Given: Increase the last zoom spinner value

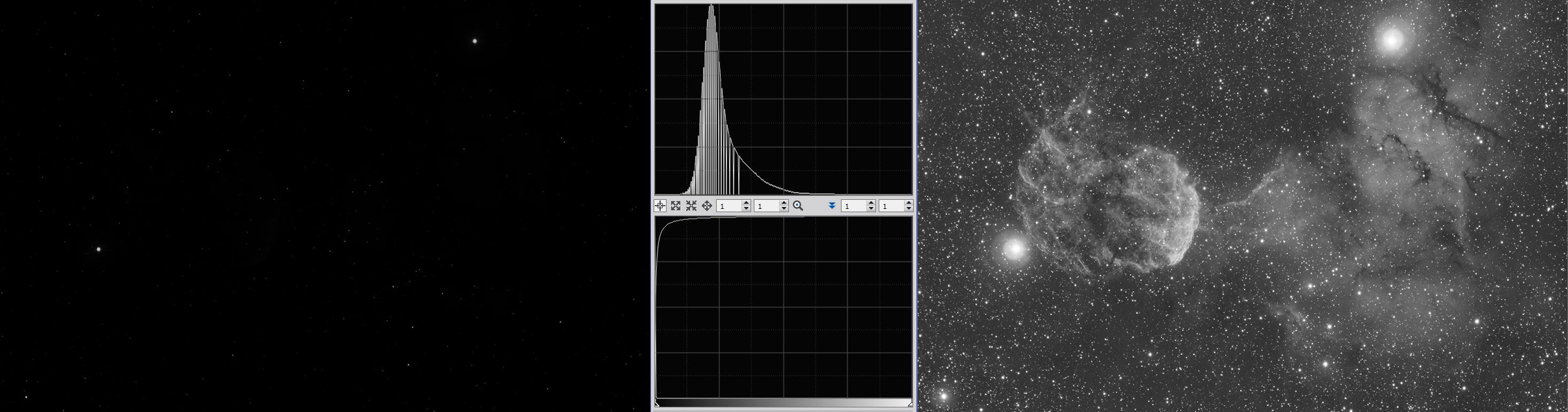Looking at the screenshot, I should pos(909,203).
